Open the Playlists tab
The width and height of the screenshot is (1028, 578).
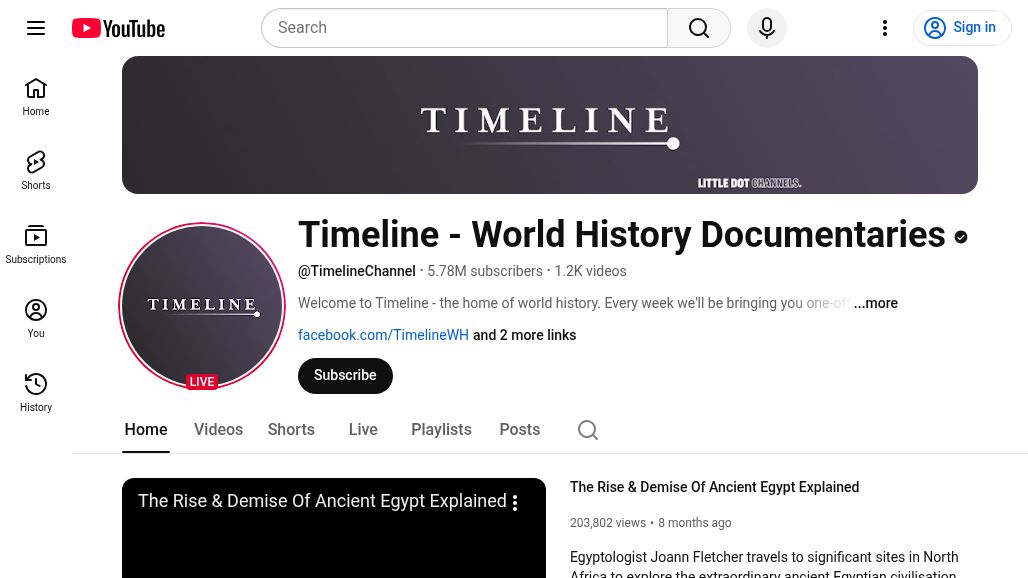point(441,429)
